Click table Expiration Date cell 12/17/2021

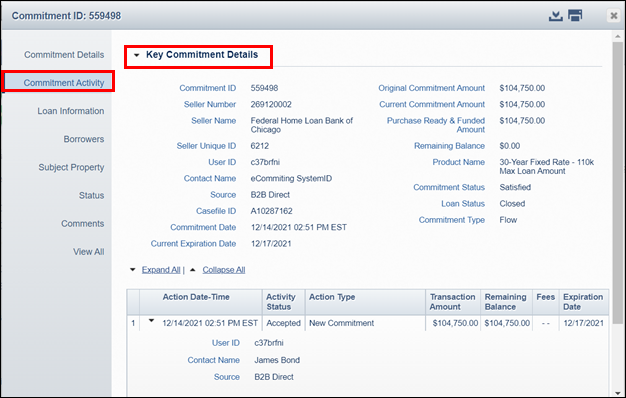[583, 323]
